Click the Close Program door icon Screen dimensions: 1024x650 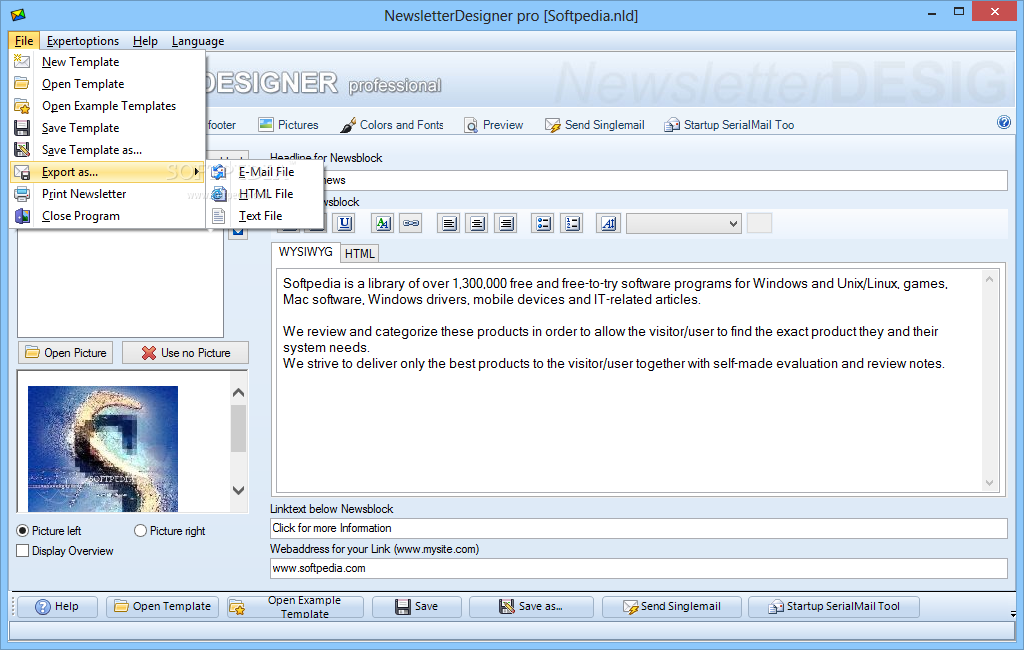tap(22, 216)
